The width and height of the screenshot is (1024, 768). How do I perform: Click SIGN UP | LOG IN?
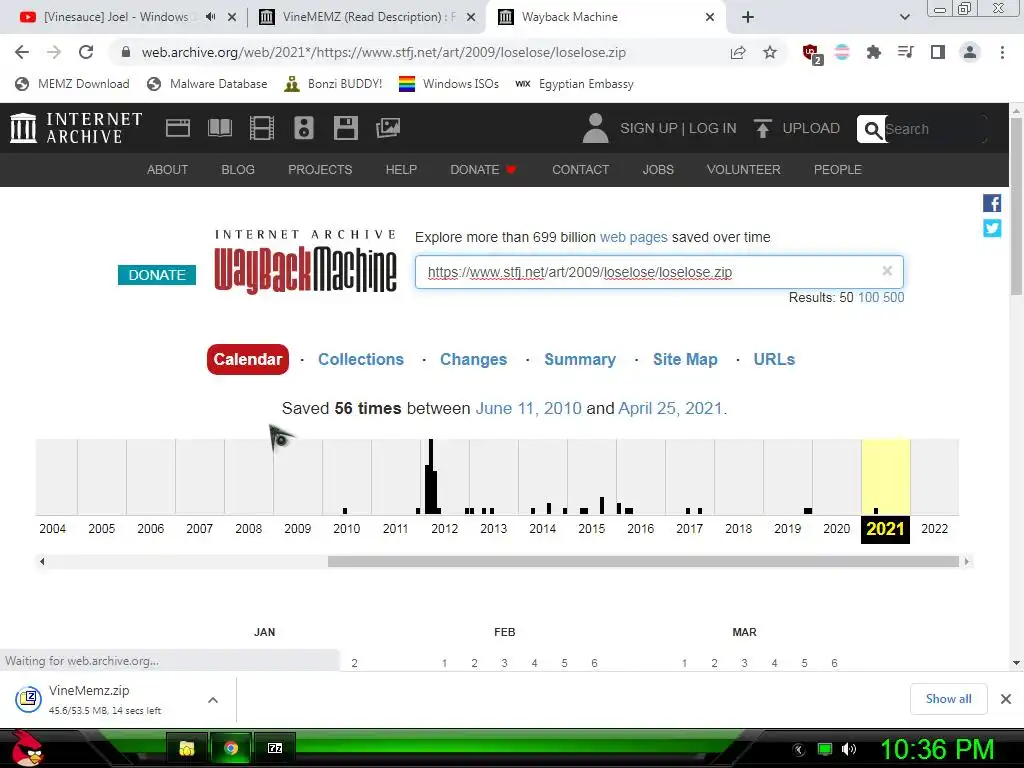point(678,128)
